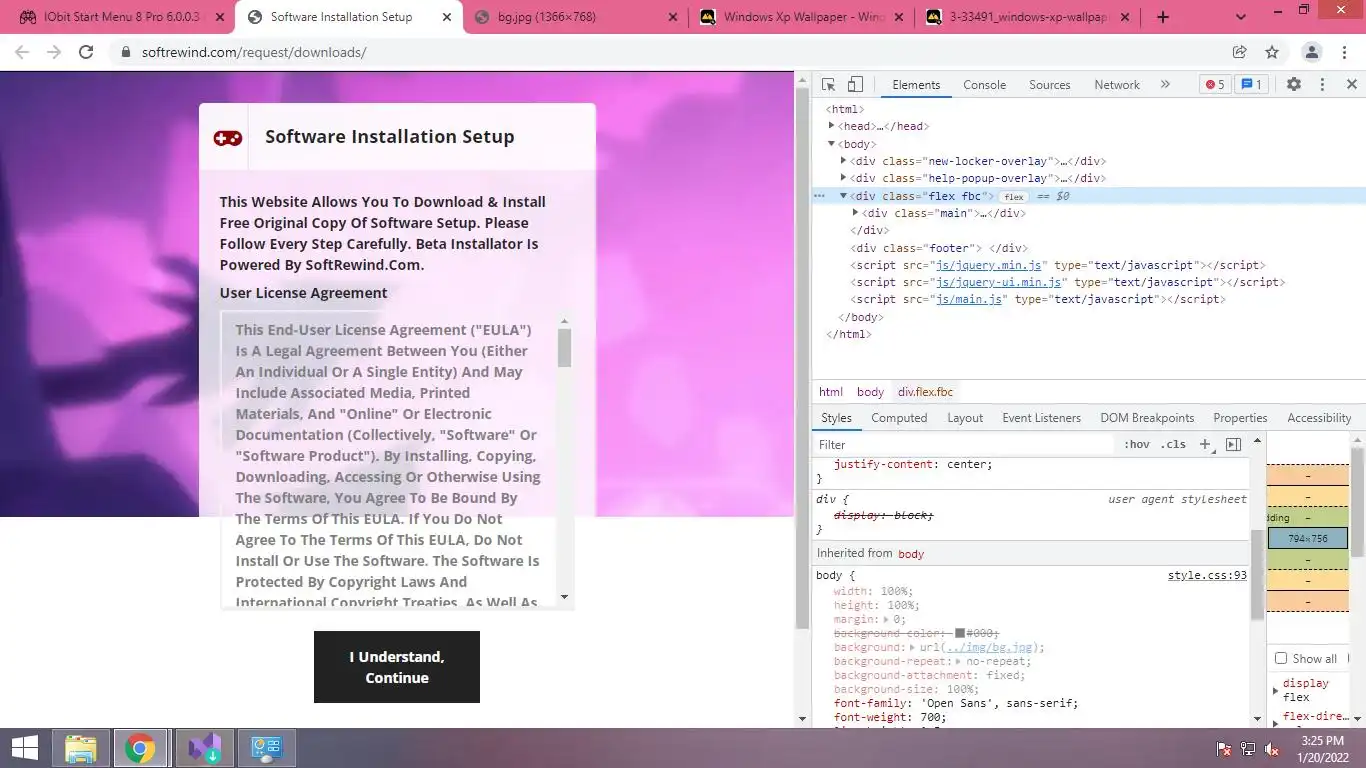This screenshot has width=1366, height=768.
Task: Open the Event Listeners tab
Action: 1041,418
